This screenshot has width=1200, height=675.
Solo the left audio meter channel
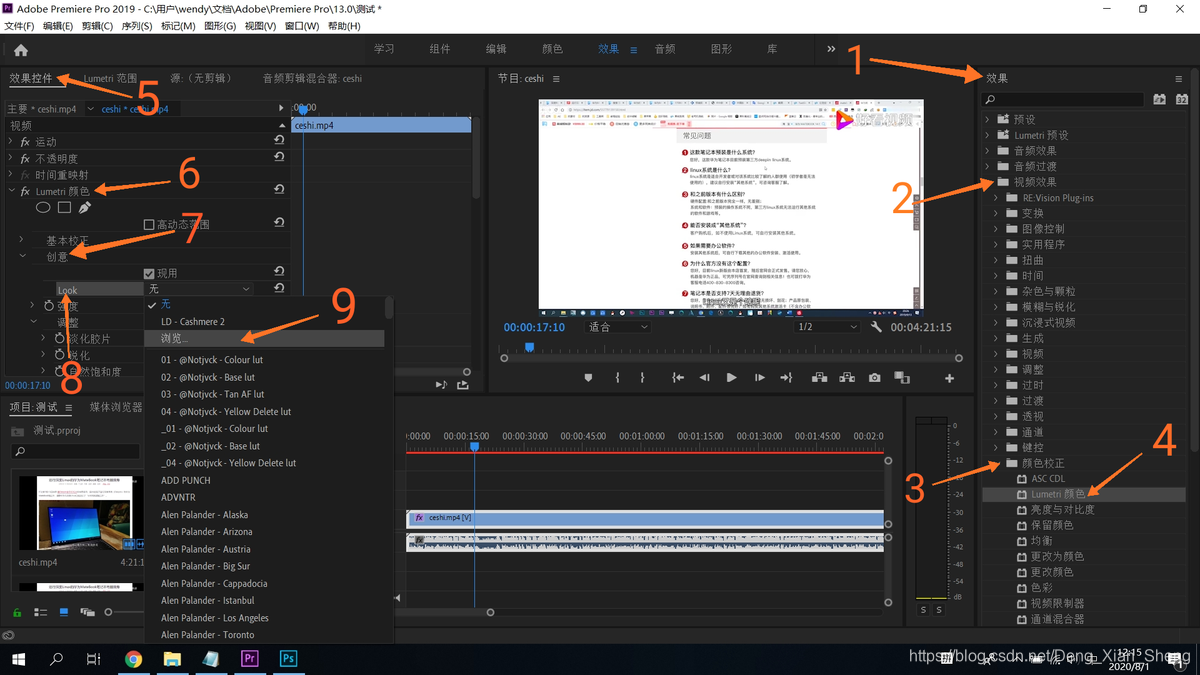pyautogui.click(x=923, y=610)
